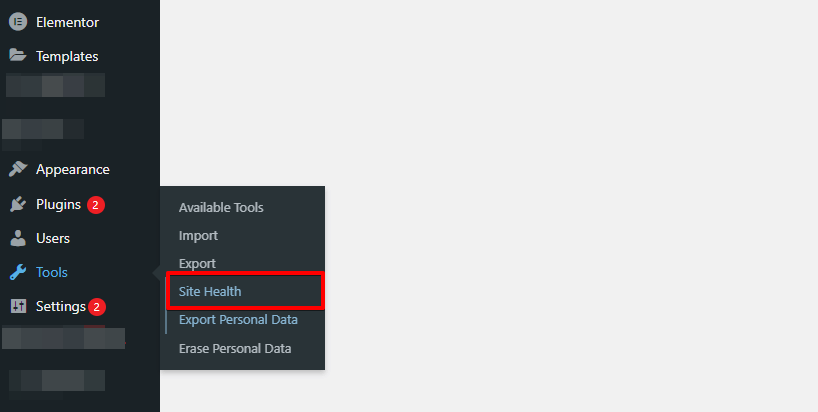Choose Import from the Tools flyout

[x=198, y=236]
